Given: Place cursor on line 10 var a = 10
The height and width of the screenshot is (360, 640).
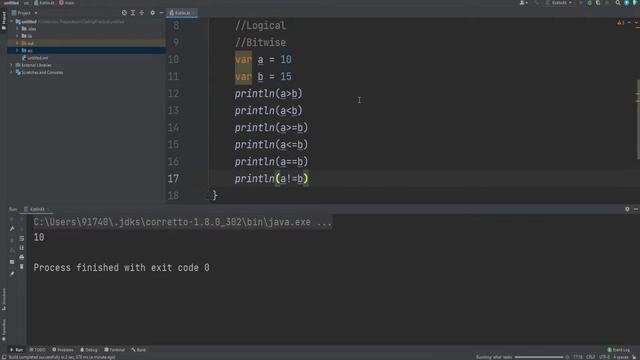Looking at the screenshot, I should coord(263,60).
